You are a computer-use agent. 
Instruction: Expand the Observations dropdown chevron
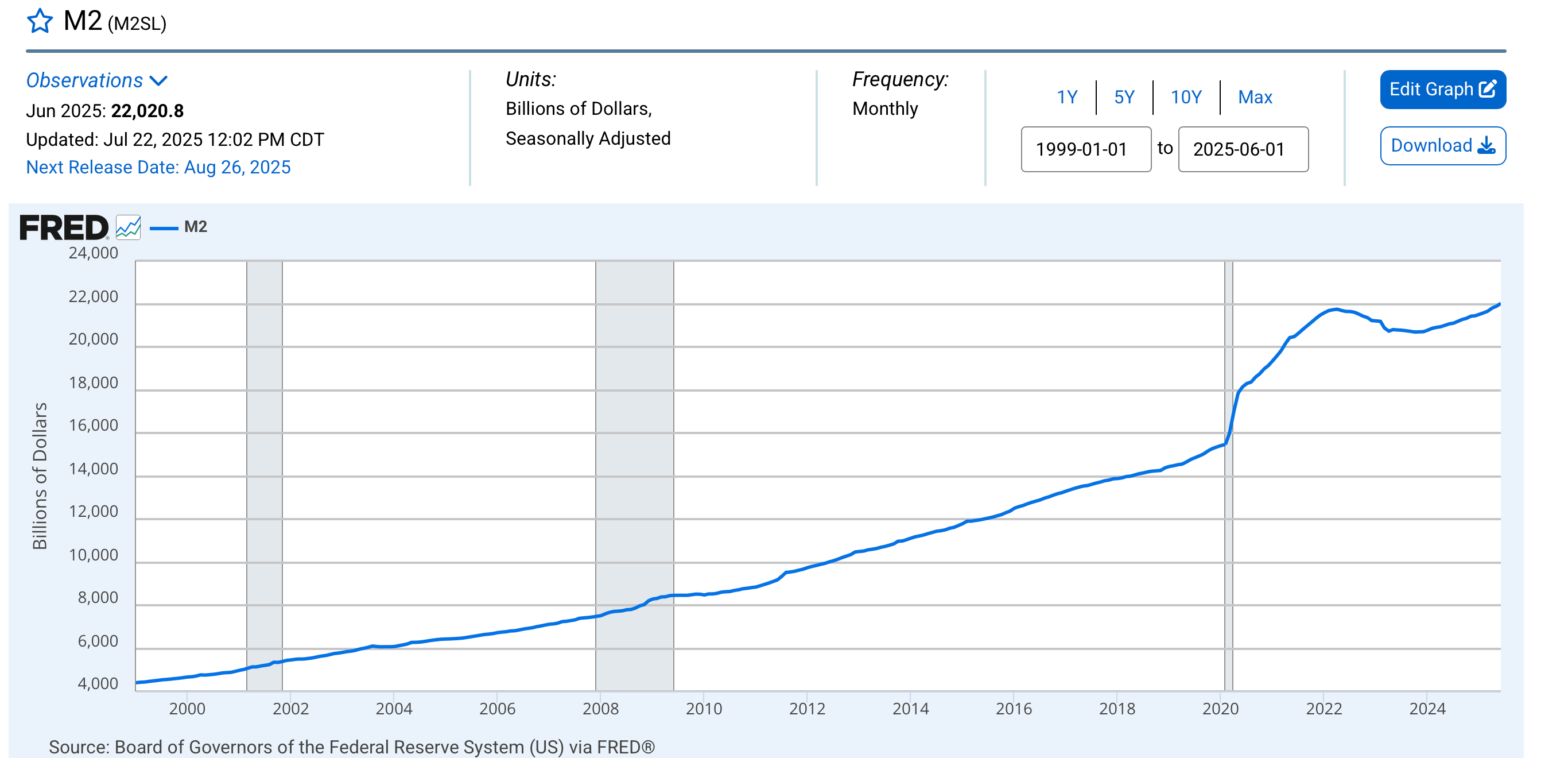coord(158,81)
